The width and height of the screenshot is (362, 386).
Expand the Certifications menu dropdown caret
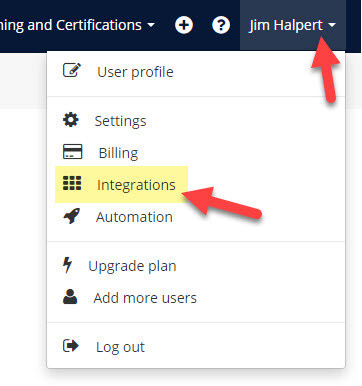coord(151,25)
